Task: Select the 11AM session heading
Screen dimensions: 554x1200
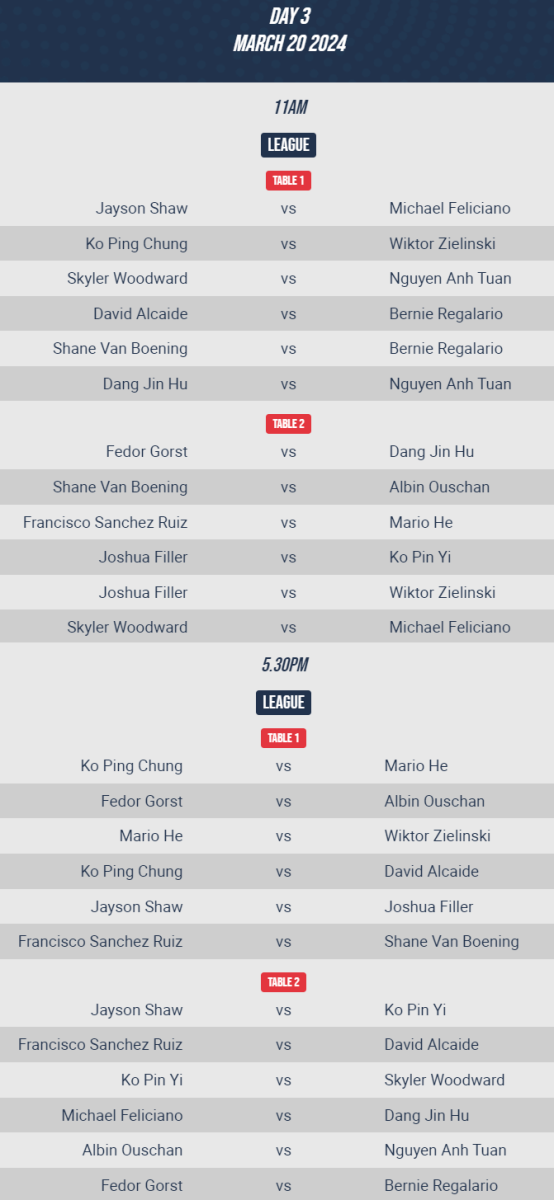Action: 289,107
